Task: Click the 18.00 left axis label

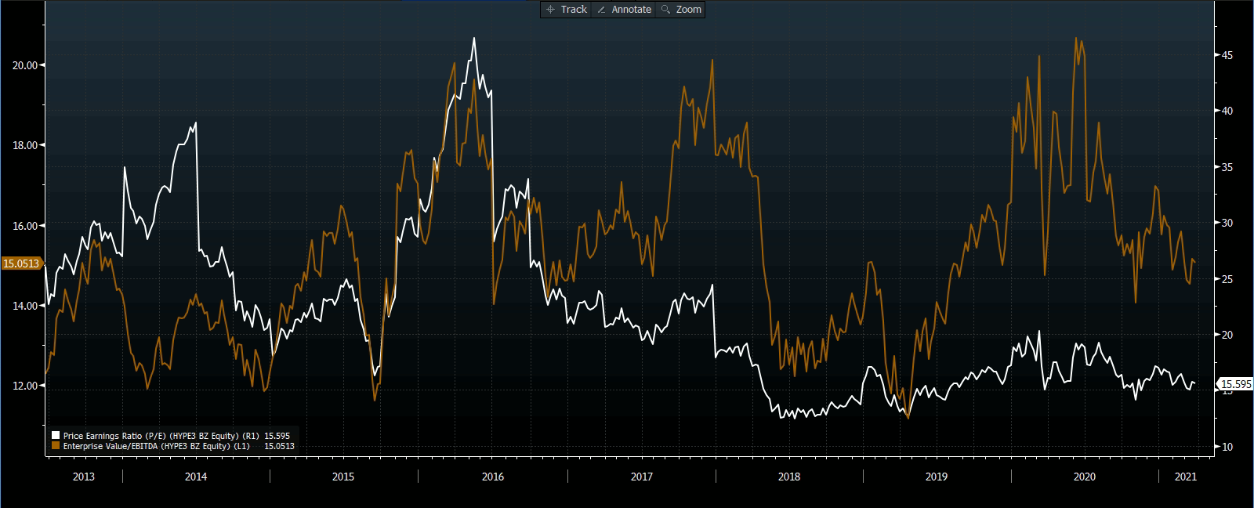Action: click(x=25, y=145)
